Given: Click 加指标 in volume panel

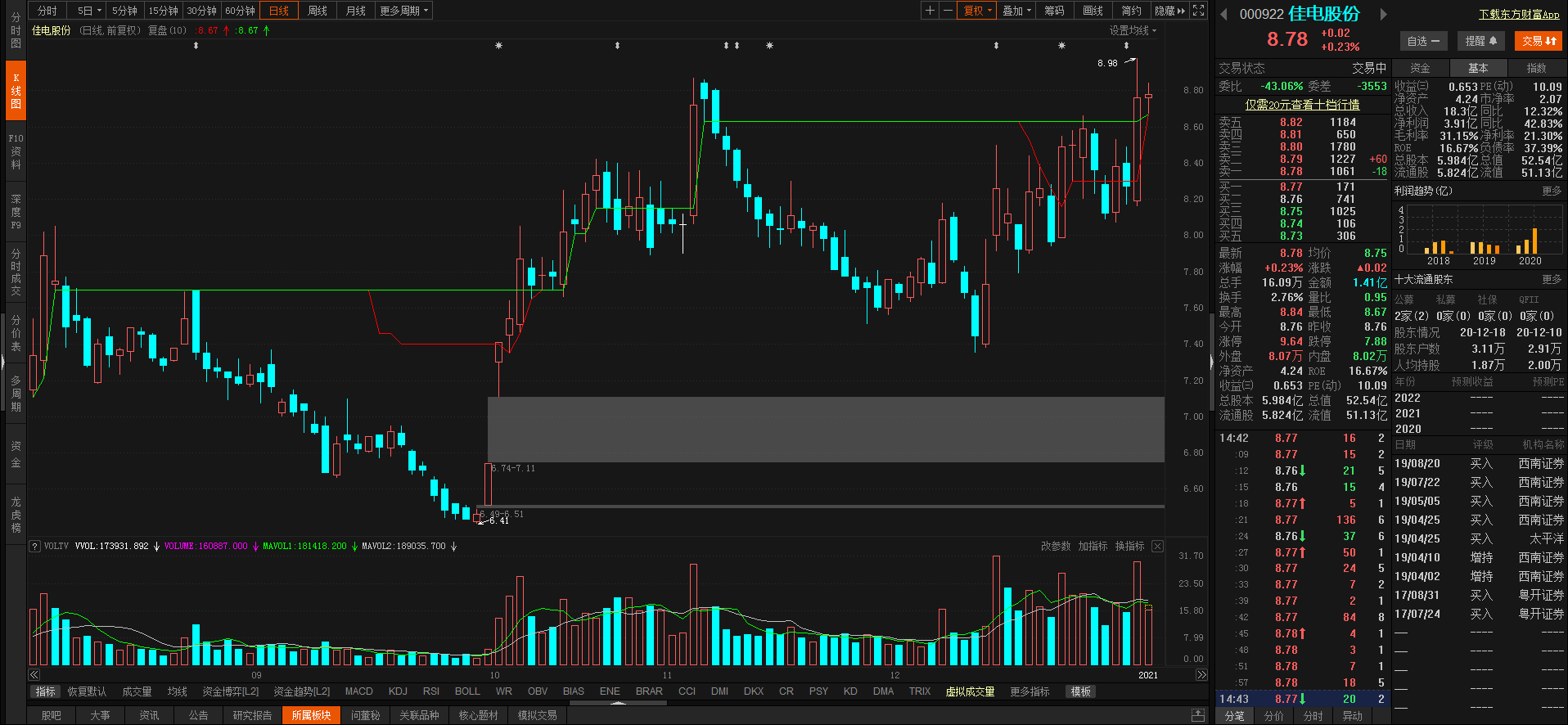Looking at the screenshot, I should 1093,546.
